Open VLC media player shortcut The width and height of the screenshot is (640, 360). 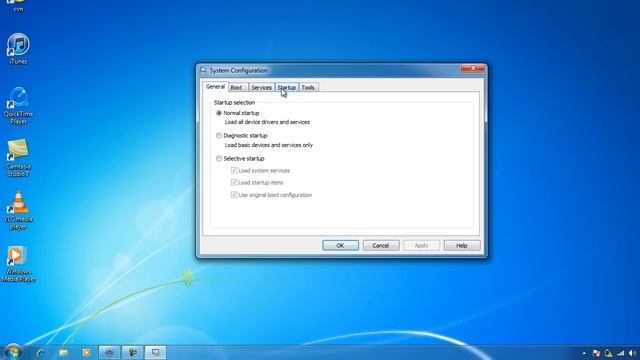[18, 210]
